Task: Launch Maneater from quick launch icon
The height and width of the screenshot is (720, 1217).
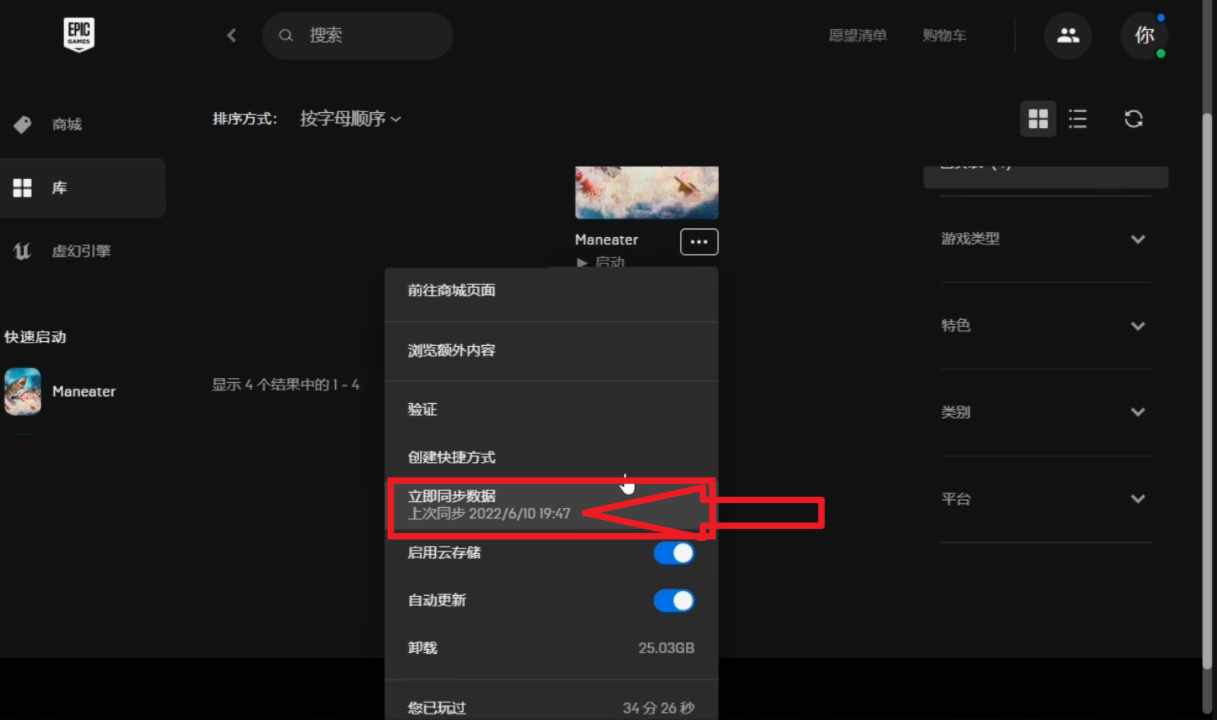Action: (x=22, y=391)
